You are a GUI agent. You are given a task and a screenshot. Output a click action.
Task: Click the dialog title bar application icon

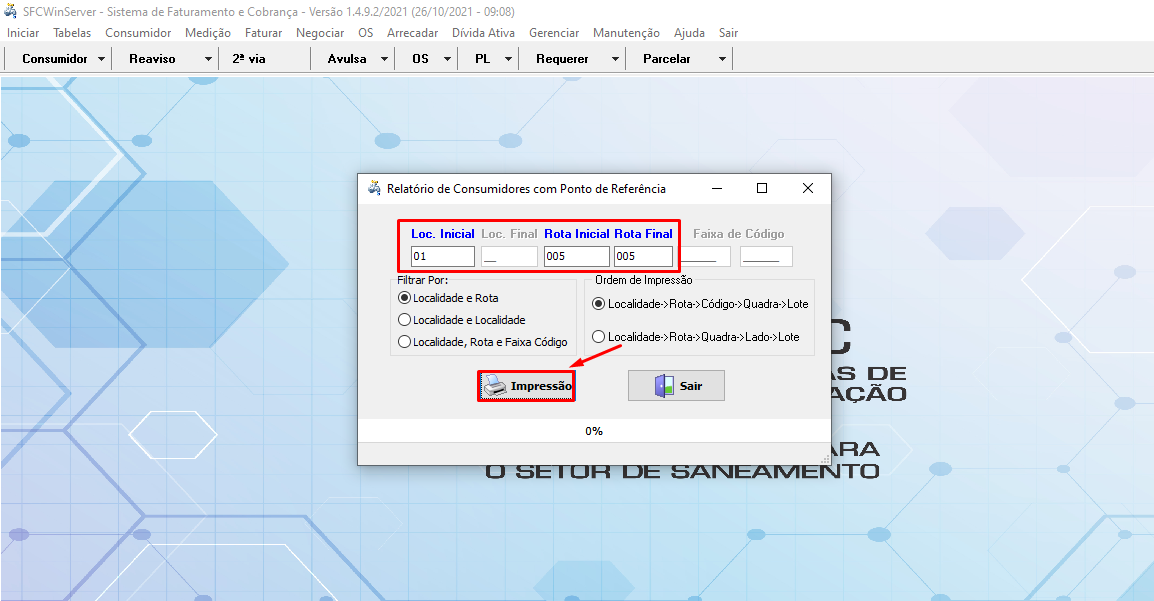click(x=374, y=188)
